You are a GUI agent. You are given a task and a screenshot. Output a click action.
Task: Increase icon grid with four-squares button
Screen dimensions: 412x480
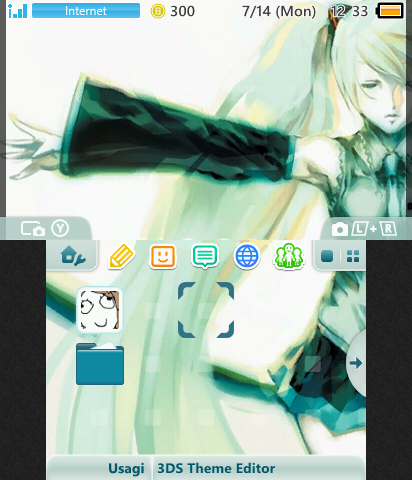coord(353,256)
